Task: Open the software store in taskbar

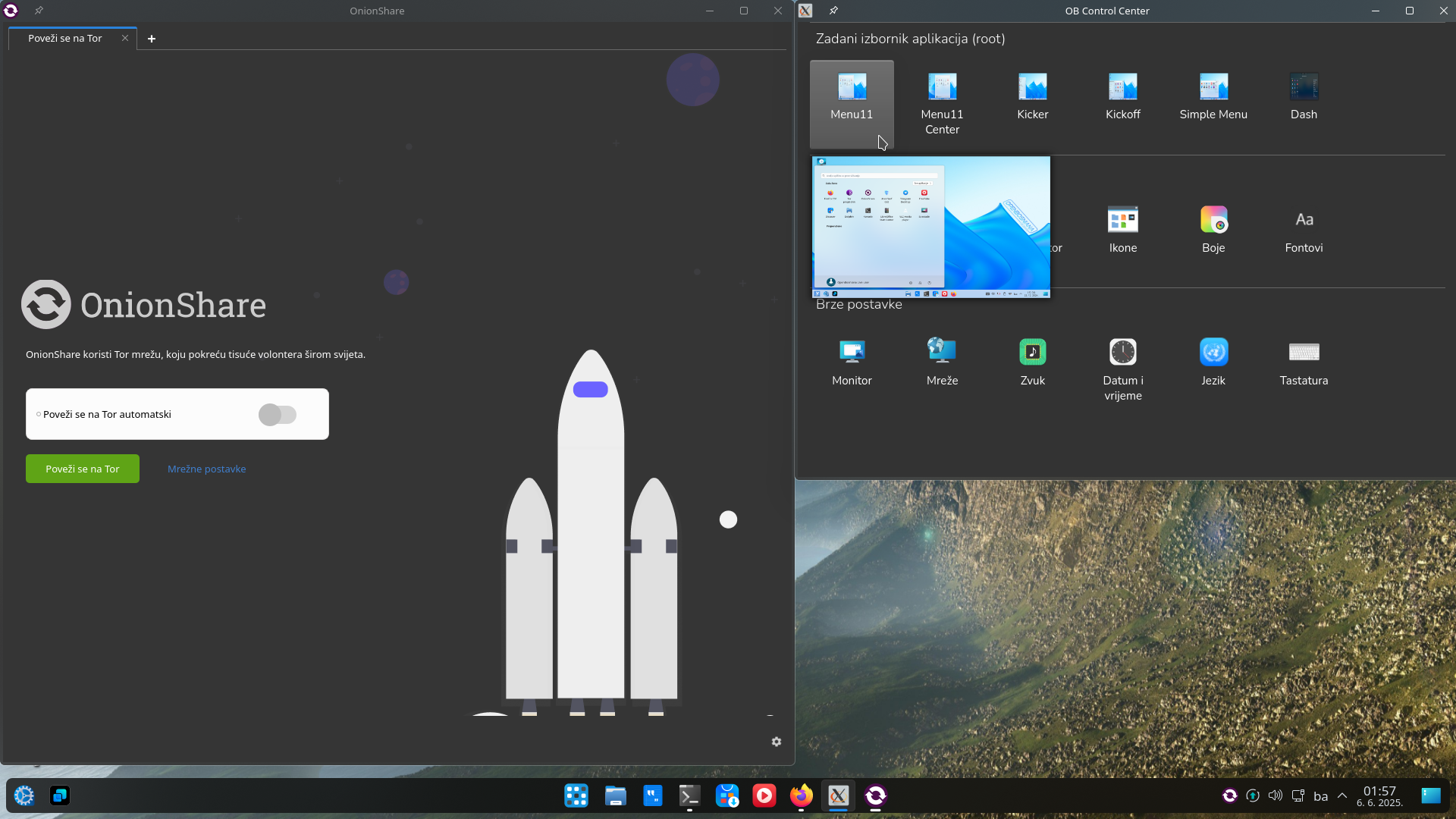Action: point(727,795)
